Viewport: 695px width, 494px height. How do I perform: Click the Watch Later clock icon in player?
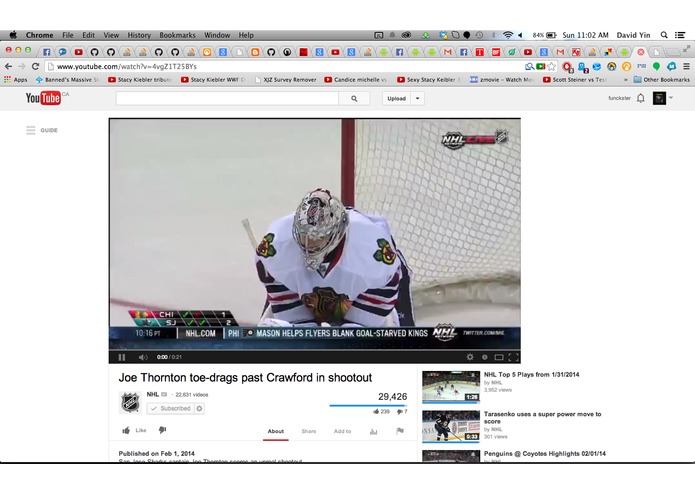click(484, 357)
